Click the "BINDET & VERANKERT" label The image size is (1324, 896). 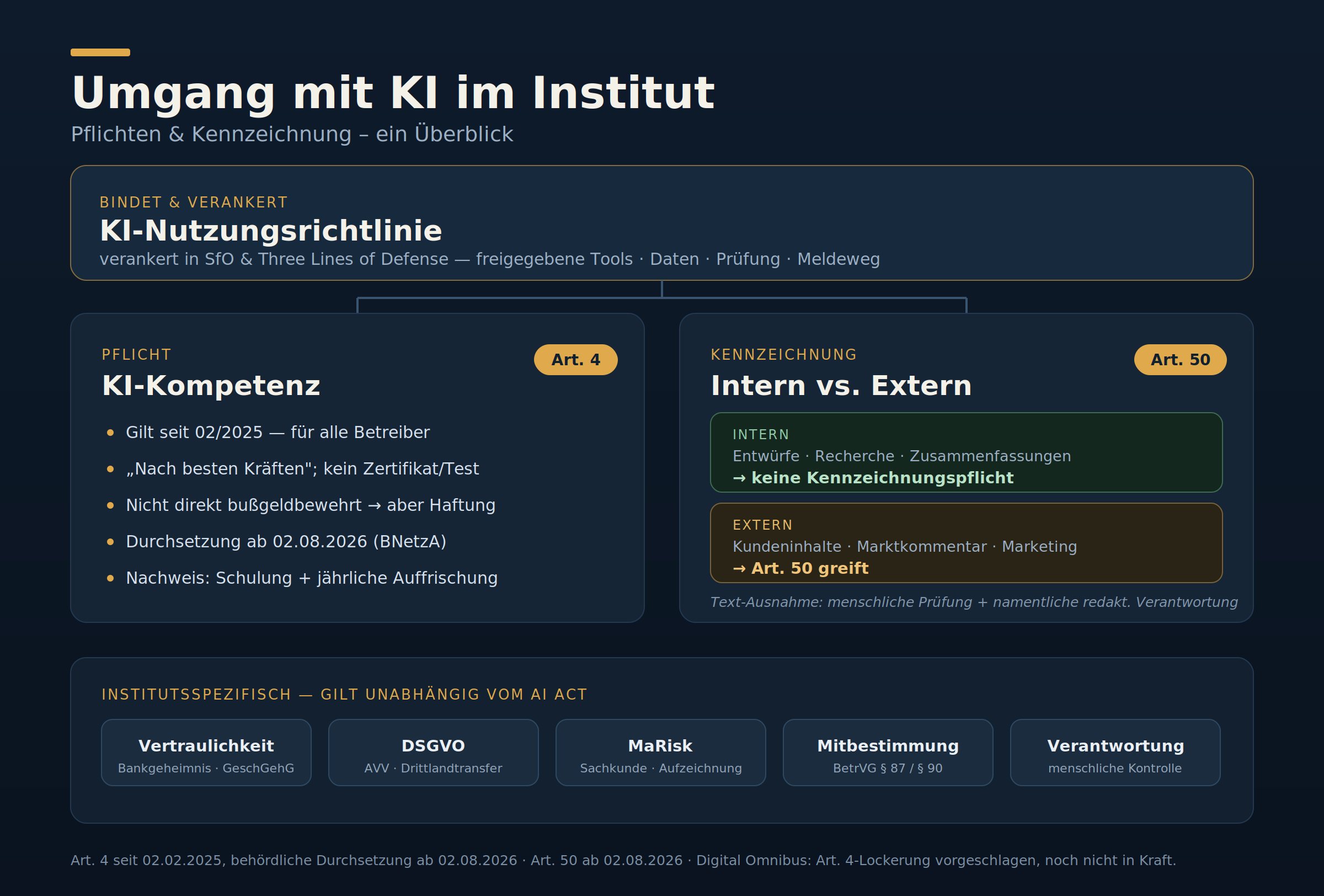point(194,203)
